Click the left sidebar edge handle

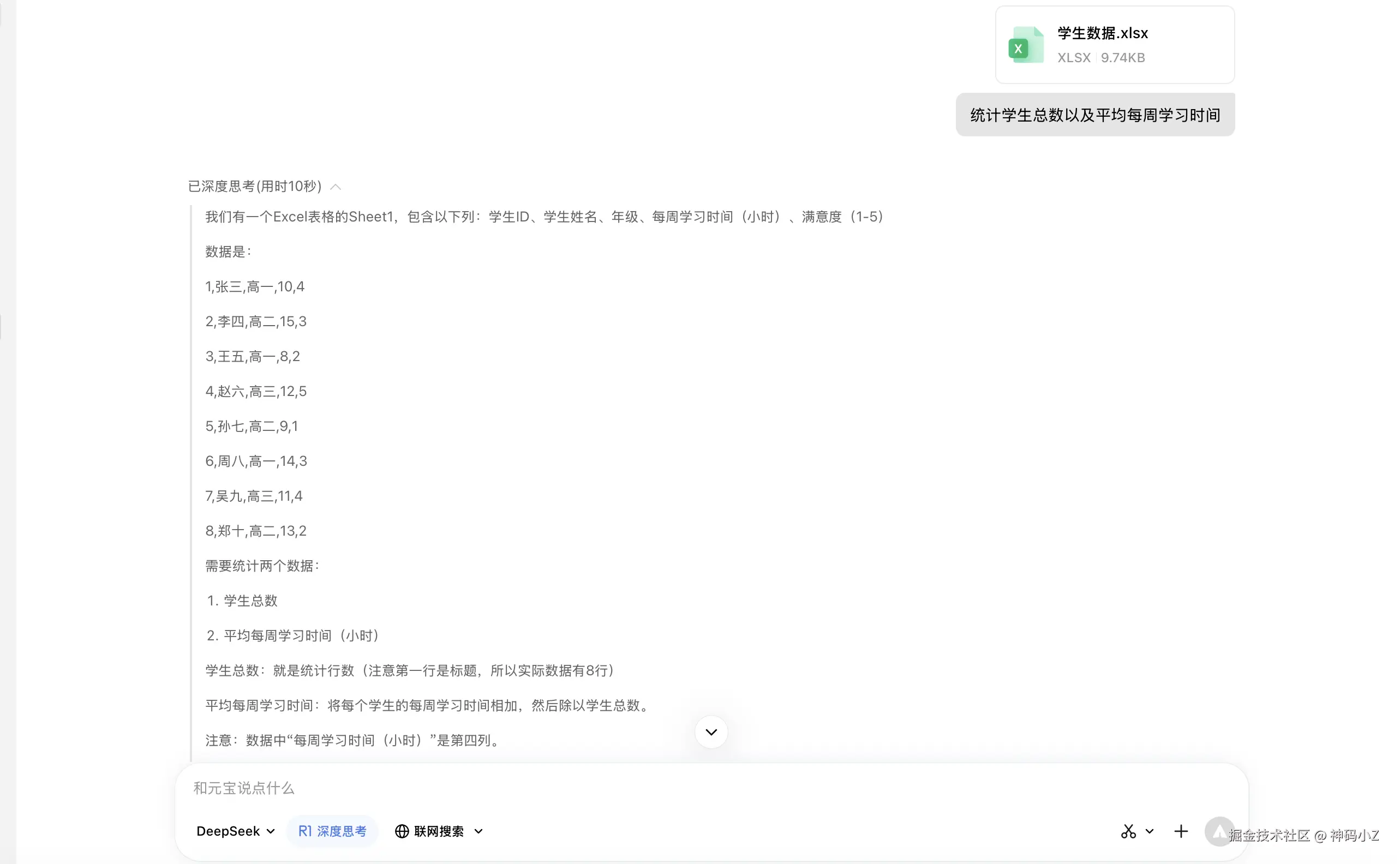click(x=2, y=327)
